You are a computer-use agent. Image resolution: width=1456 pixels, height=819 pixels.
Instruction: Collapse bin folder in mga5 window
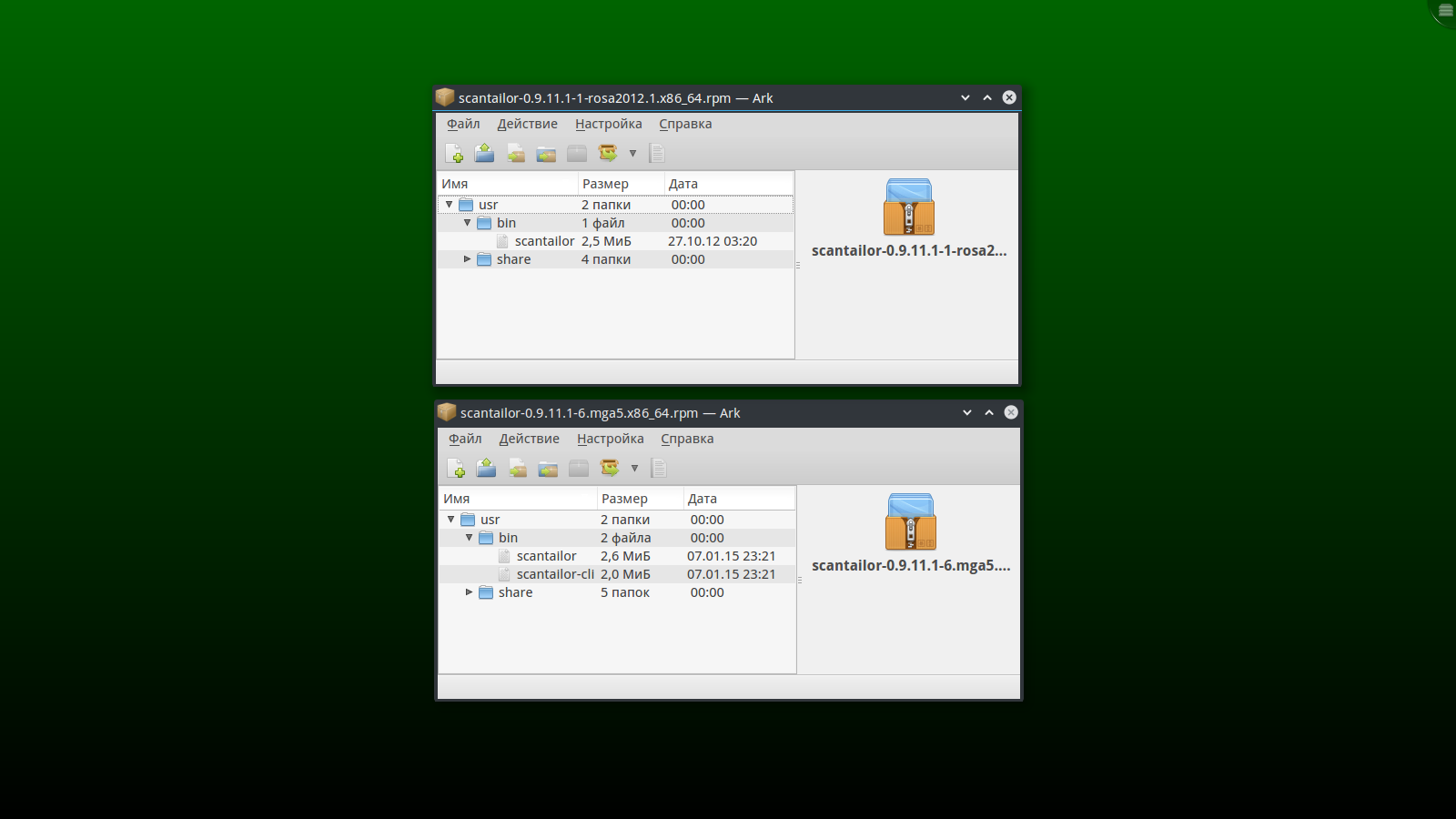coord(469,538)
